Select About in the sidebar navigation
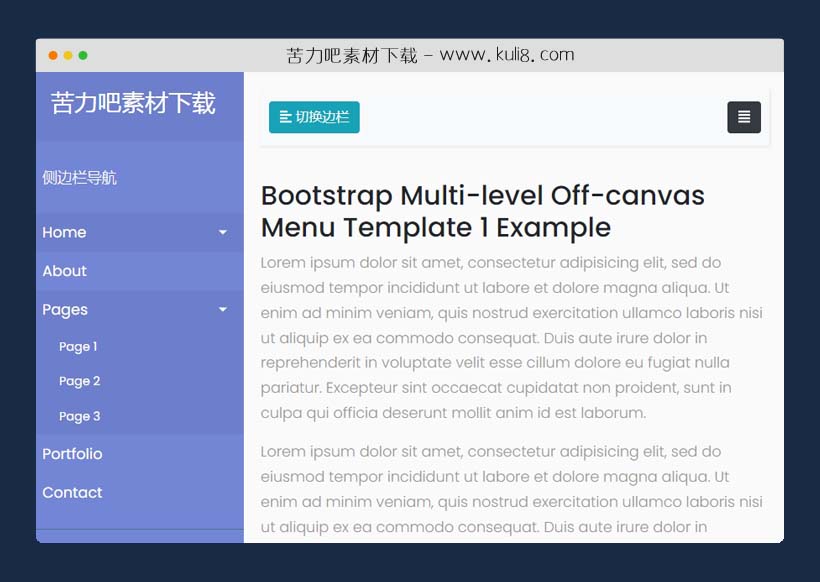 64,271
